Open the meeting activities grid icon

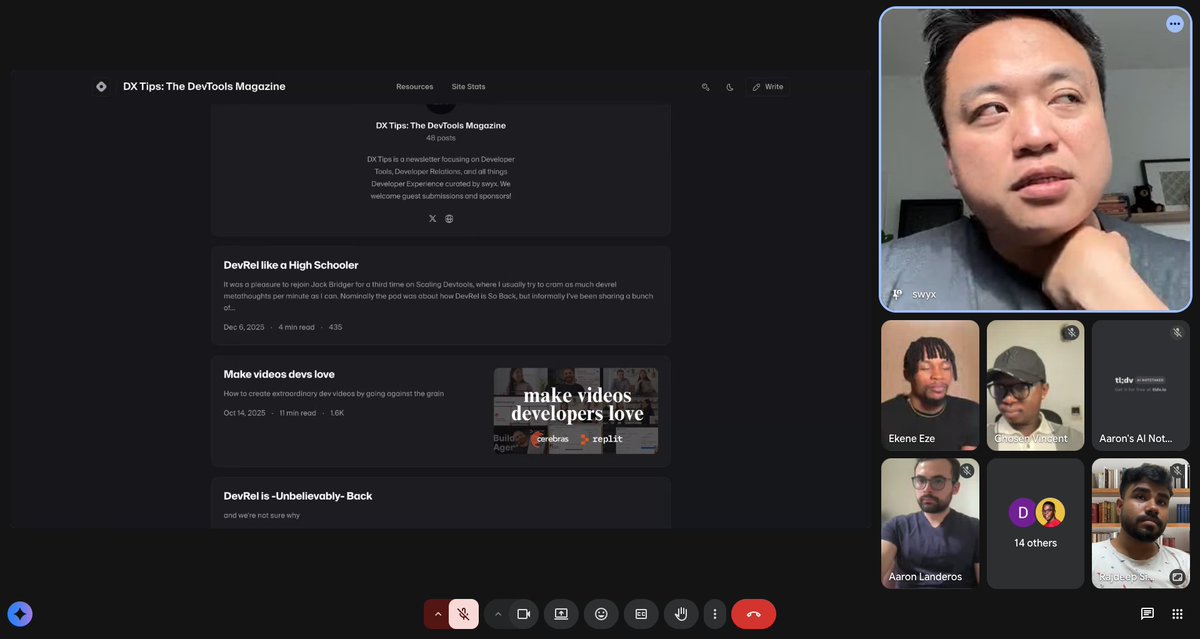point(1177,614)
